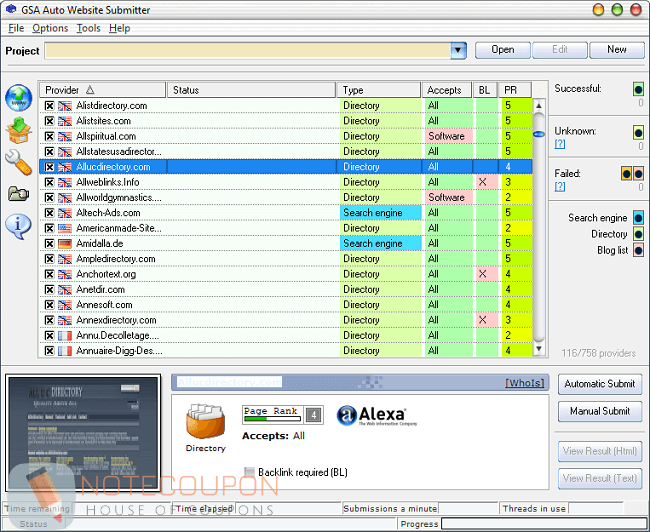Select the Ampledirectory.com row
Screen dimensions: 650x532
(286, 259)
